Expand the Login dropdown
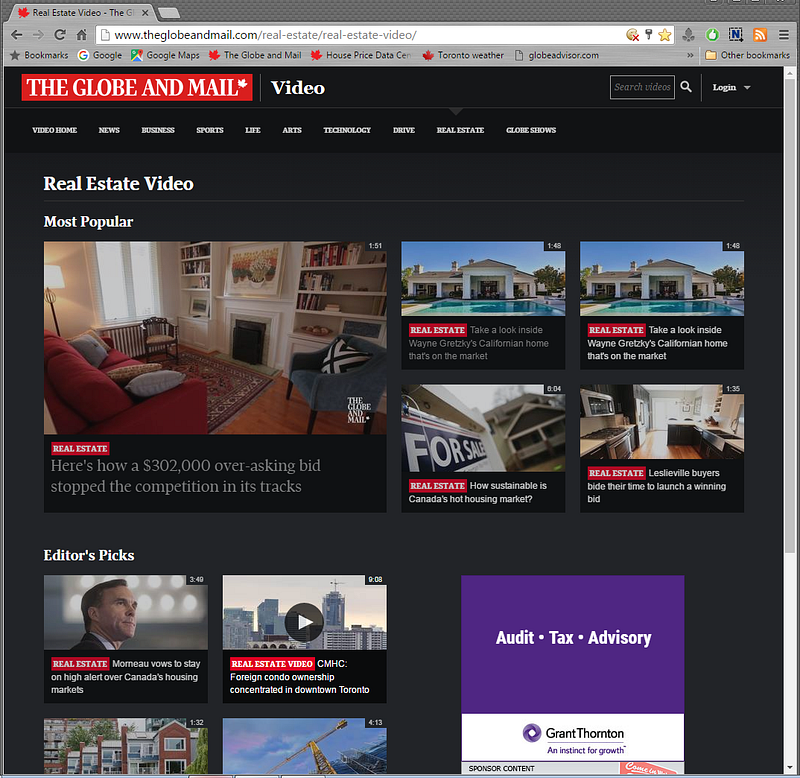 coord(731,87)
